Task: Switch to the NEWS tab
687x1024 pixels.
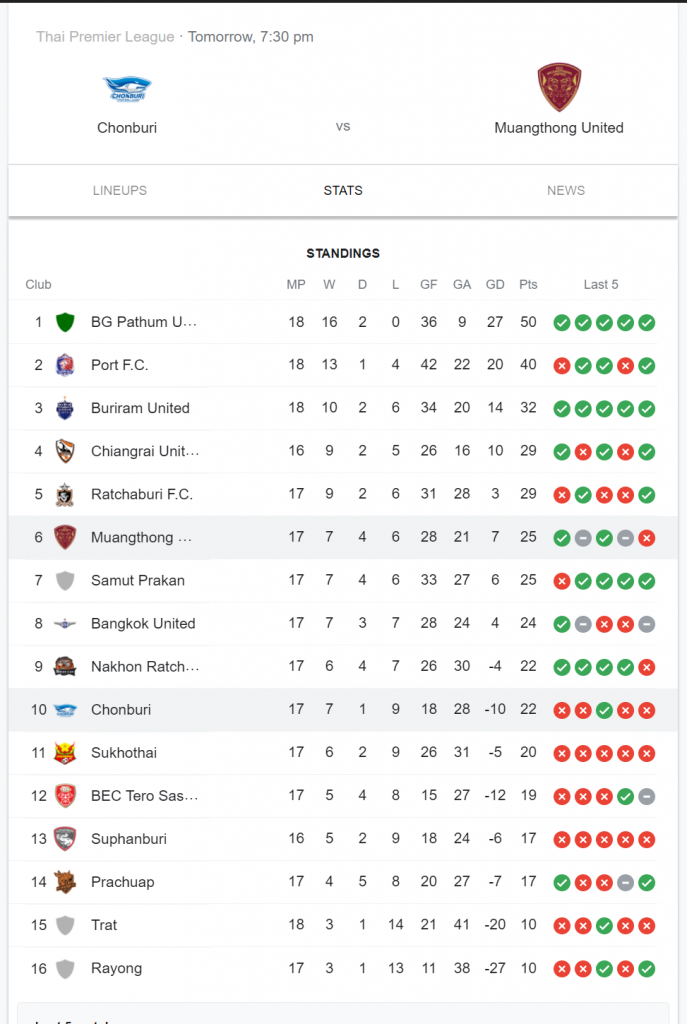Action: (x=566, y=191)
